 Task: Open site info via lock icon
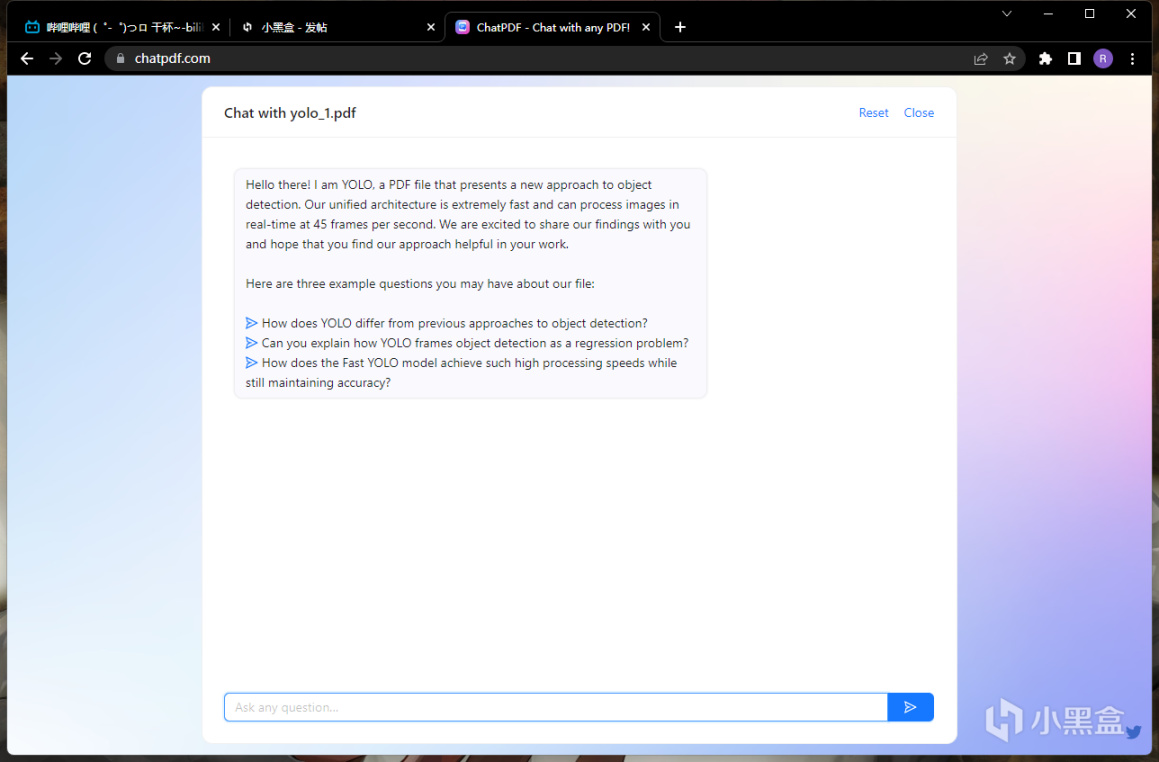(120, 58)
